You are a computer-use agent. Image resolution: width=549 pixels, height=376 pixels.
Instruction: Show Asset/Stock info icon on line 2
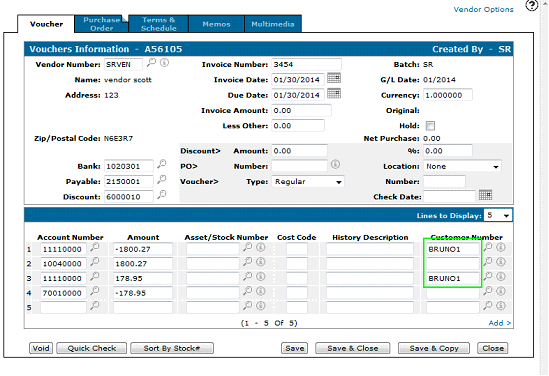pos(260,262)
